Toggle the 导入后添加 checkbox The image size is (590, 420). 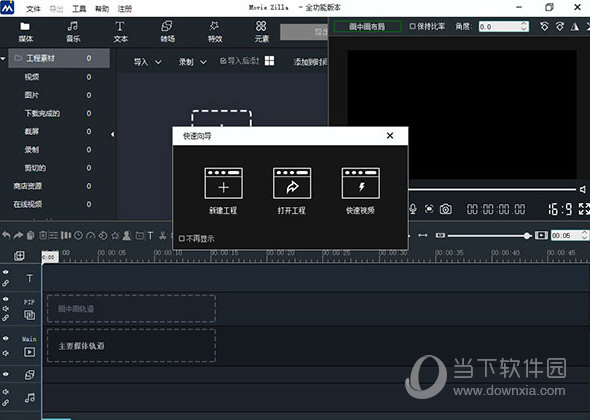pyautogui.click(x=223, y=61)
